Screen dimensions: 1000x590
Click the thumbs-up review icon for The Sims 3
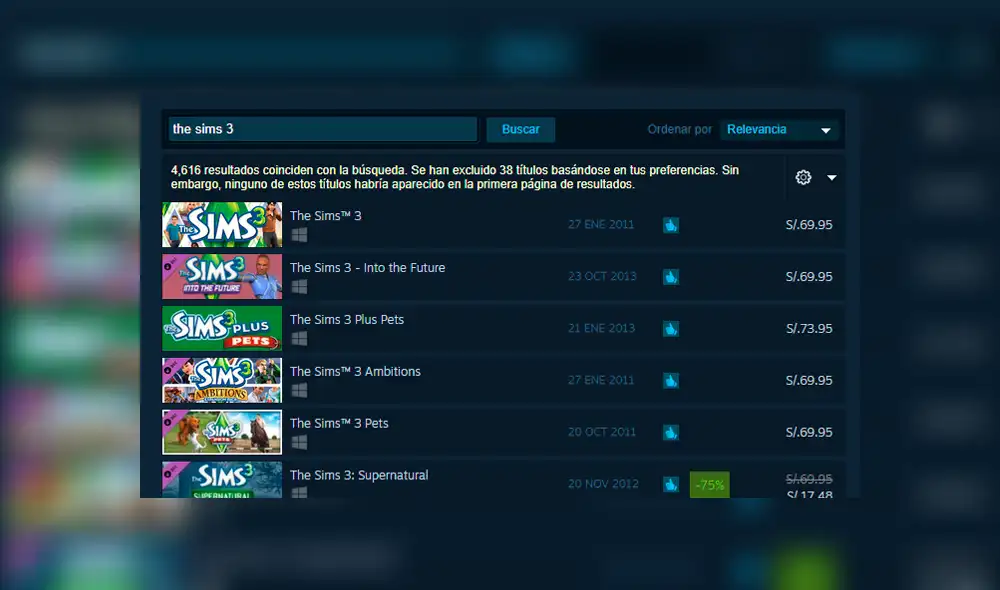pos(670,225)
